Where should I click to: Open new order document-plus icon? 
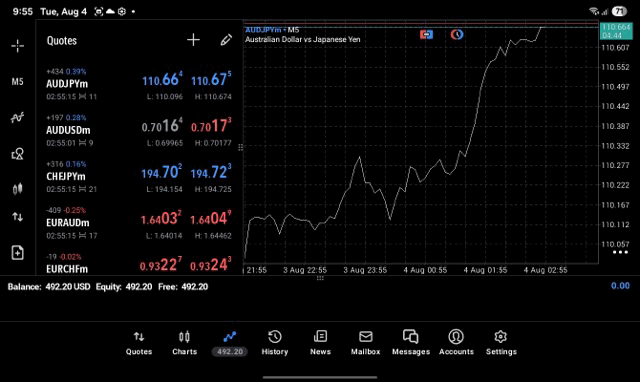(x=18, y=253)
